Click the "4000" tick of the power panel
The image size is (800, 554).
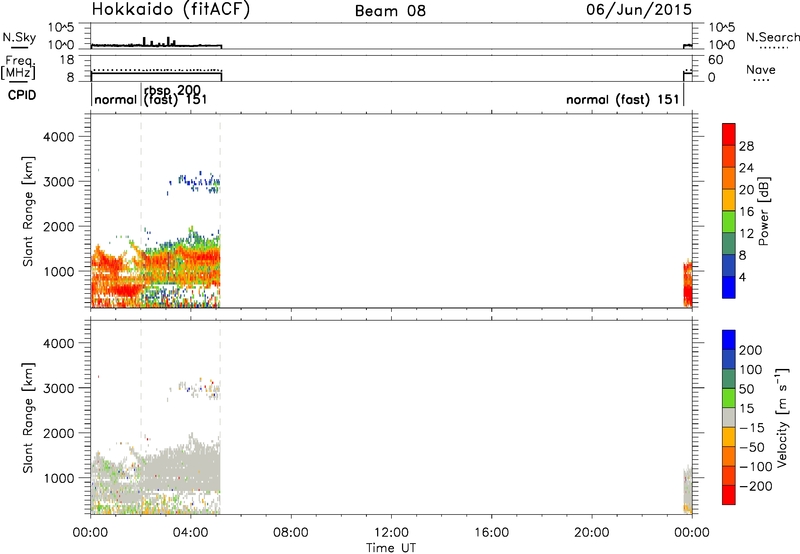tap(59, 137)
